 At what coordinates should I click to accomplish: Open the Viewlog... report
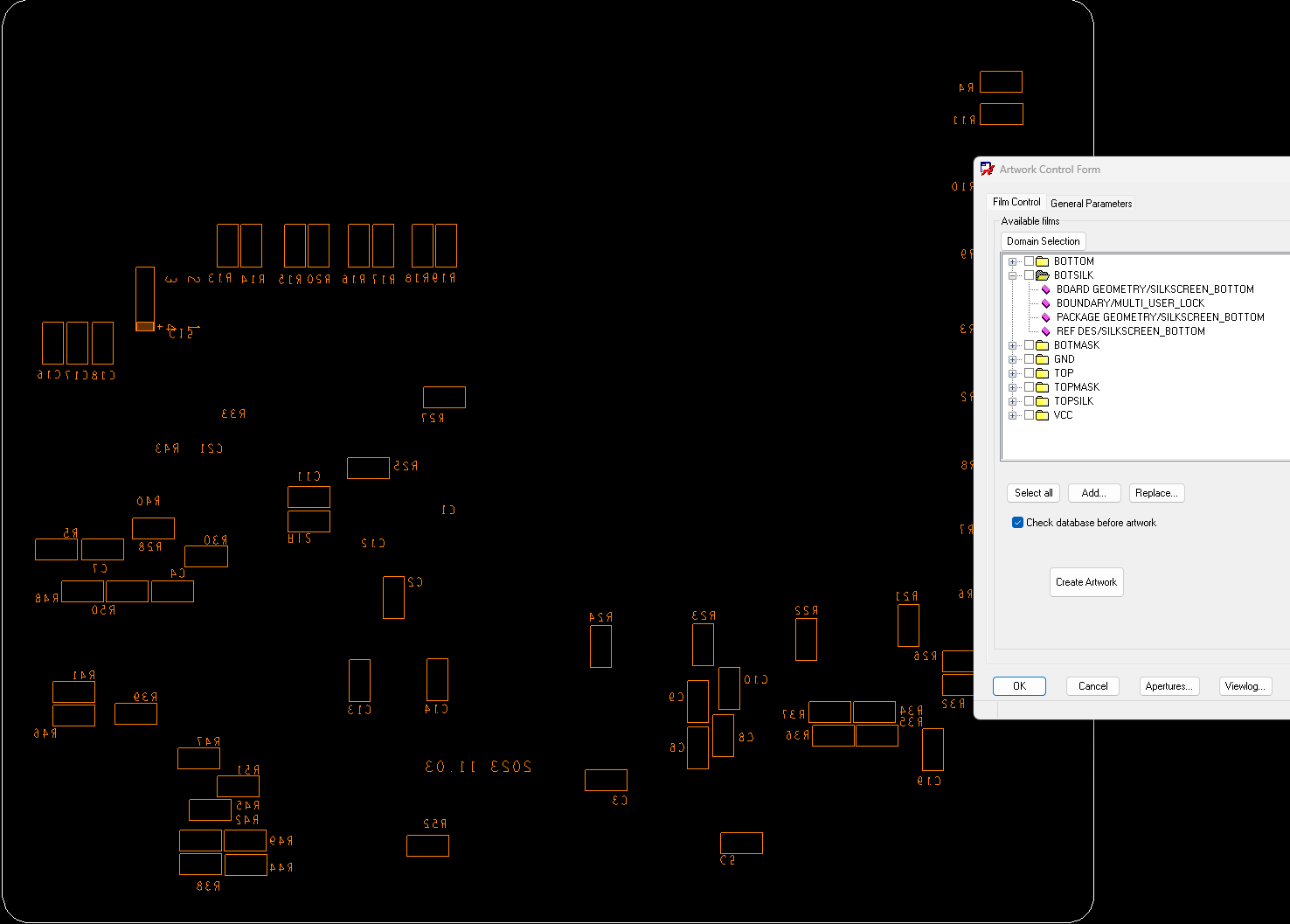tap(1245, 686)
